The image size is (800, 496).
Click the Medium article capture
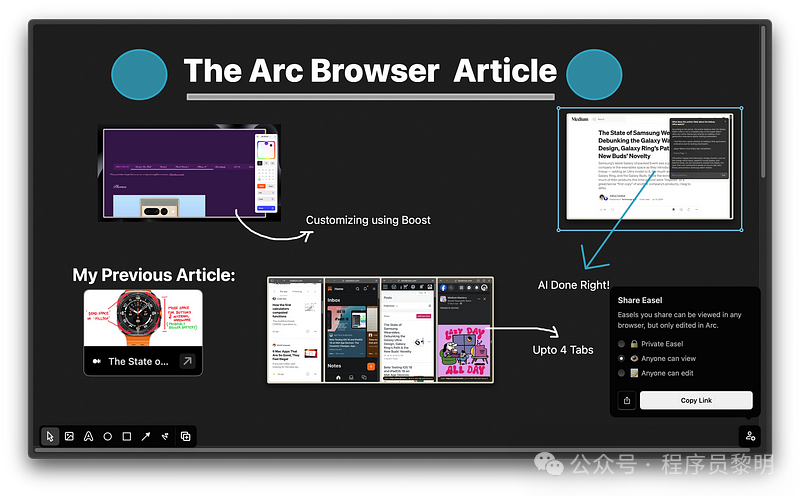click(649, 167)
